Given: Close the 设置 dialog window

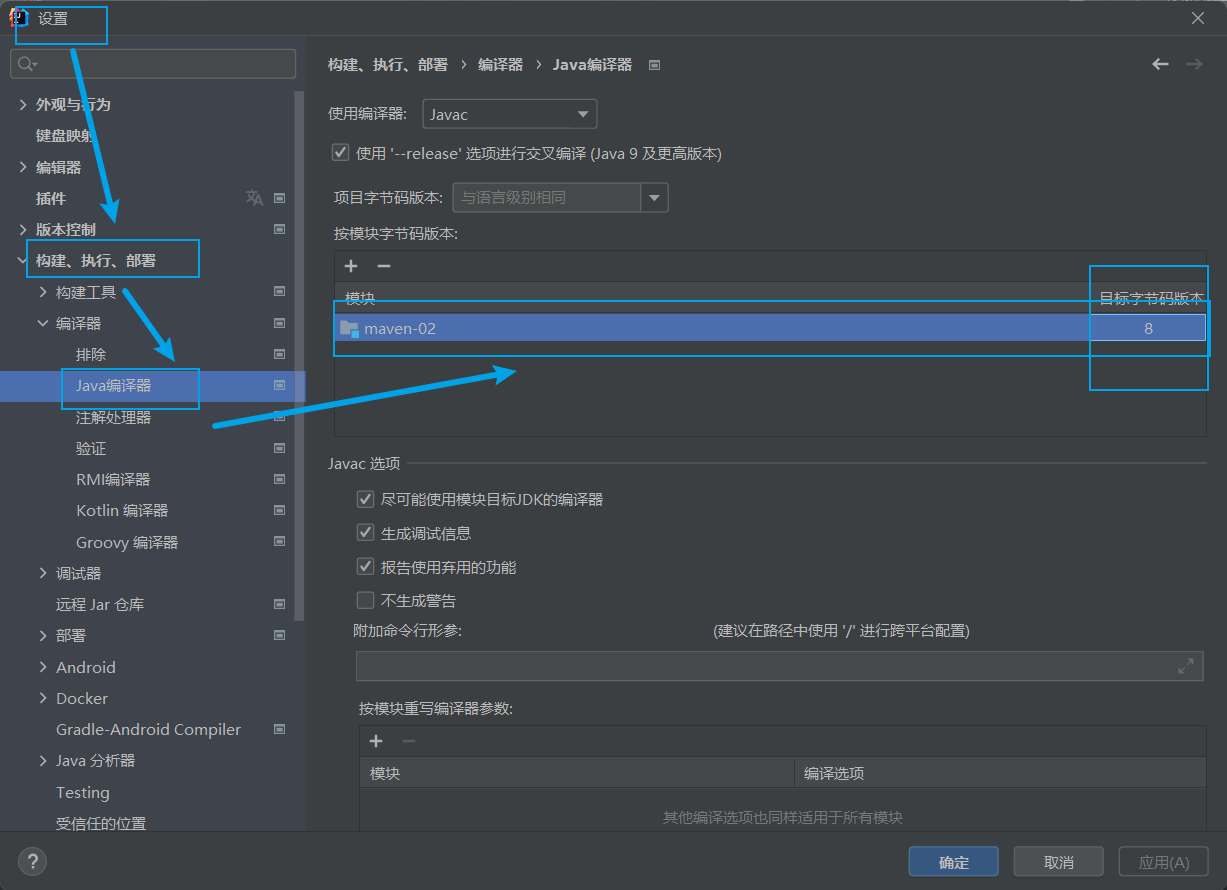Looking at the screenshot, I should 1198,17.
